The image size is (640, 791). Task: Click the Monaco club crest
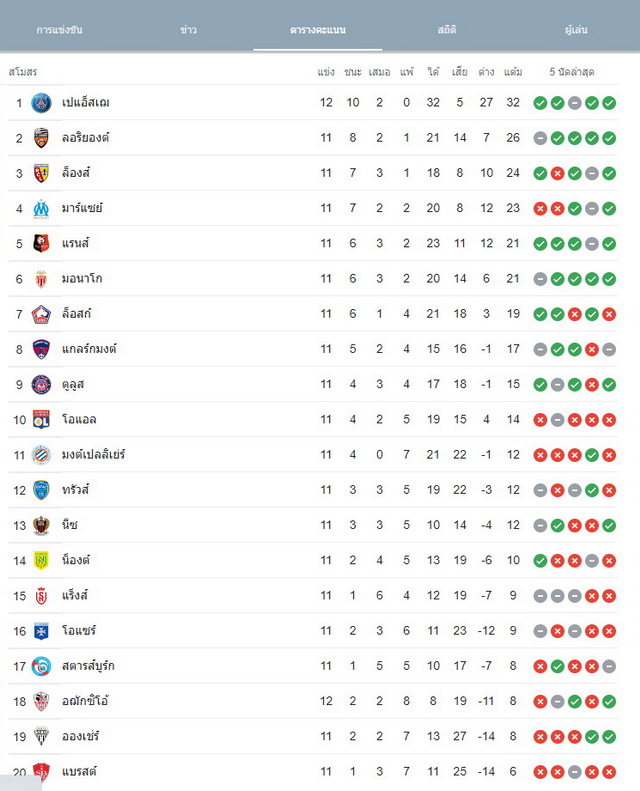[x=41, y=279]
